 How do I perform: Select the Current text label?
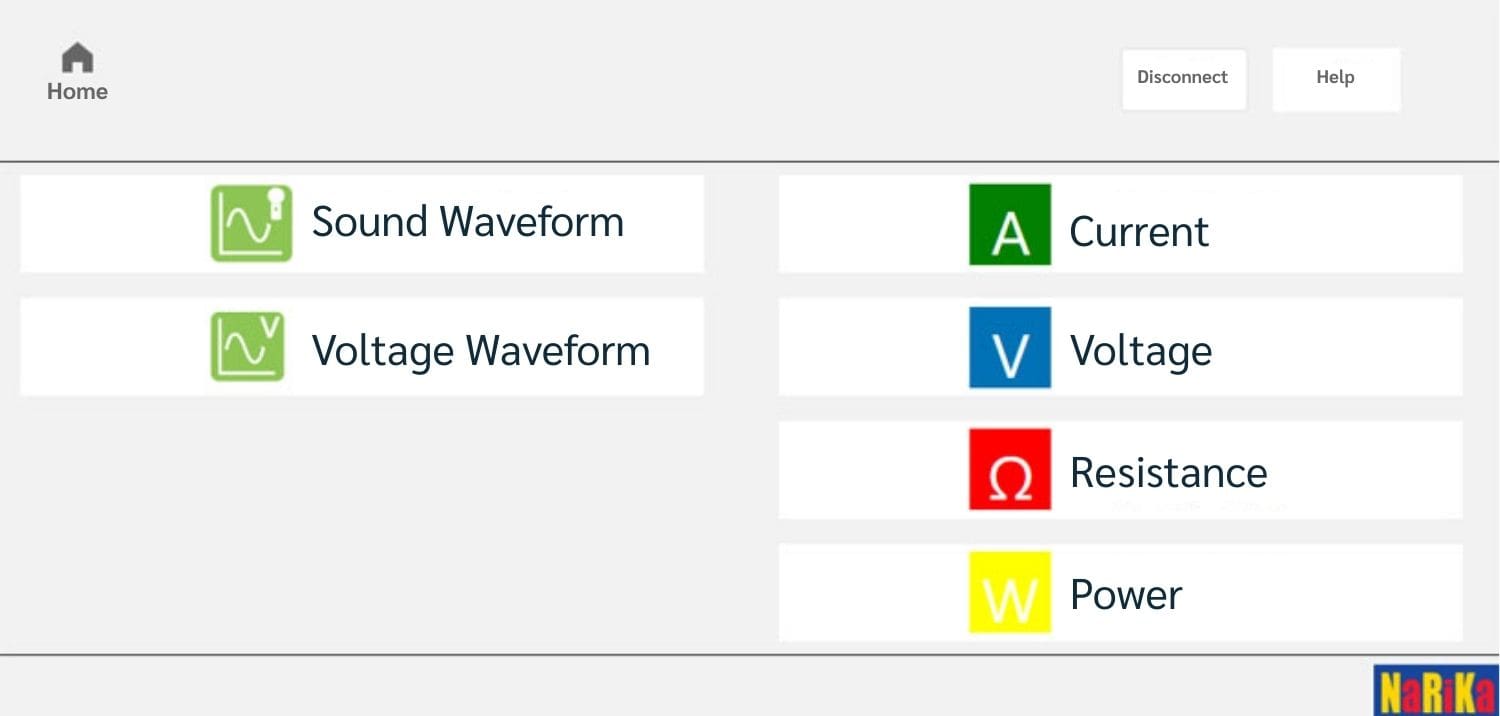(1139, 232)
